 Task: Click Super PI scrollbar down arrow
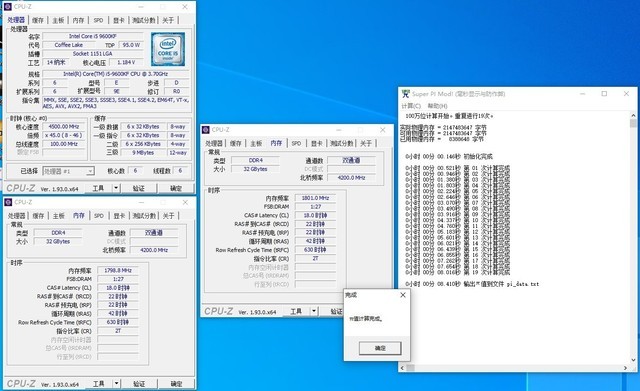pos(633,360)
